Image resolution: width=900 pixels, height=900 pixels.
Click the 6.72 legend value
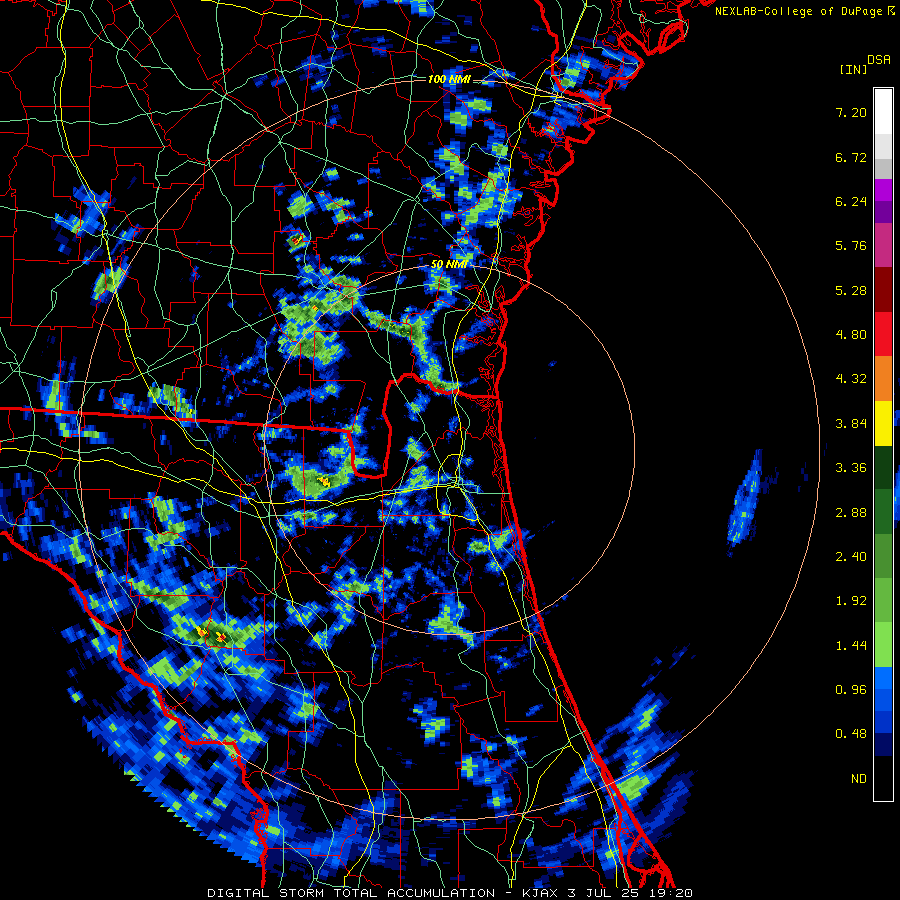(x=851, y=157)
